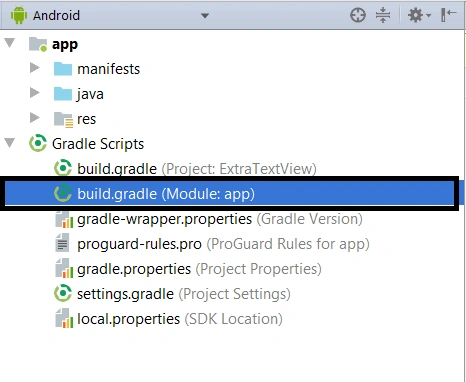This screenshot has height=382, width=466.
Task: Click the settings.gradle file icon
Action: [63, 293]
